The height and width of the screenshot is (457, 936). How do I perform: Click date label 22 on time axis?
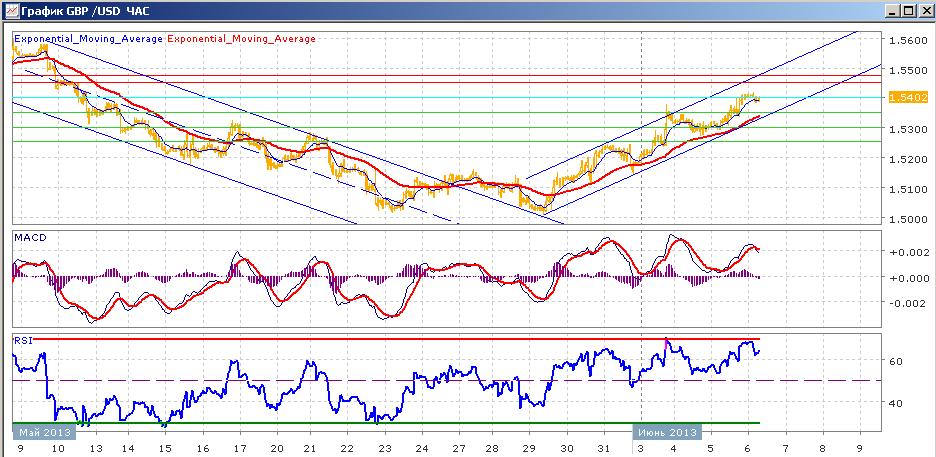347,448
